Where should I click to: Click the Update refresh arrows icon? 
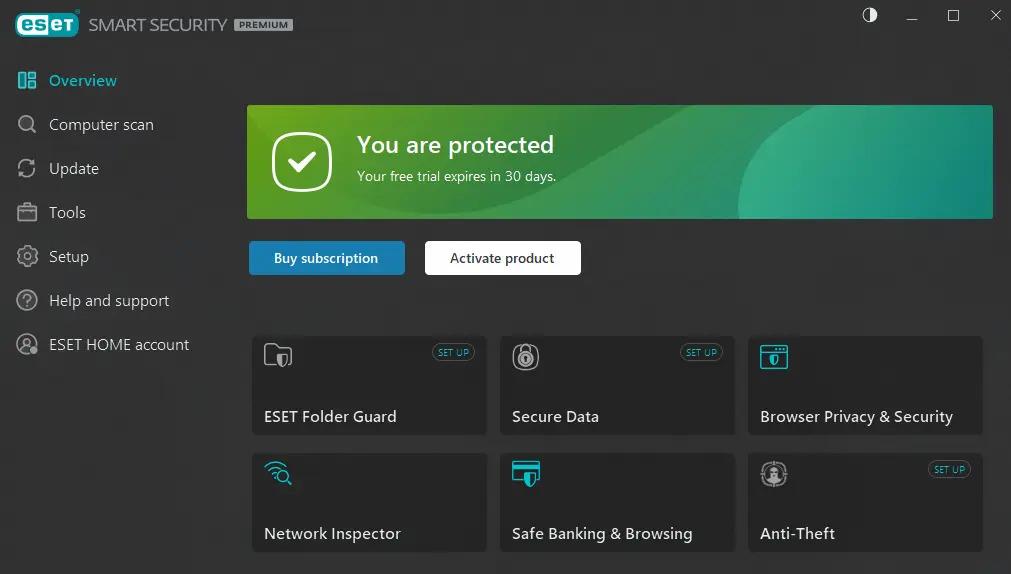pyautogui.click(x=27, y=168)
